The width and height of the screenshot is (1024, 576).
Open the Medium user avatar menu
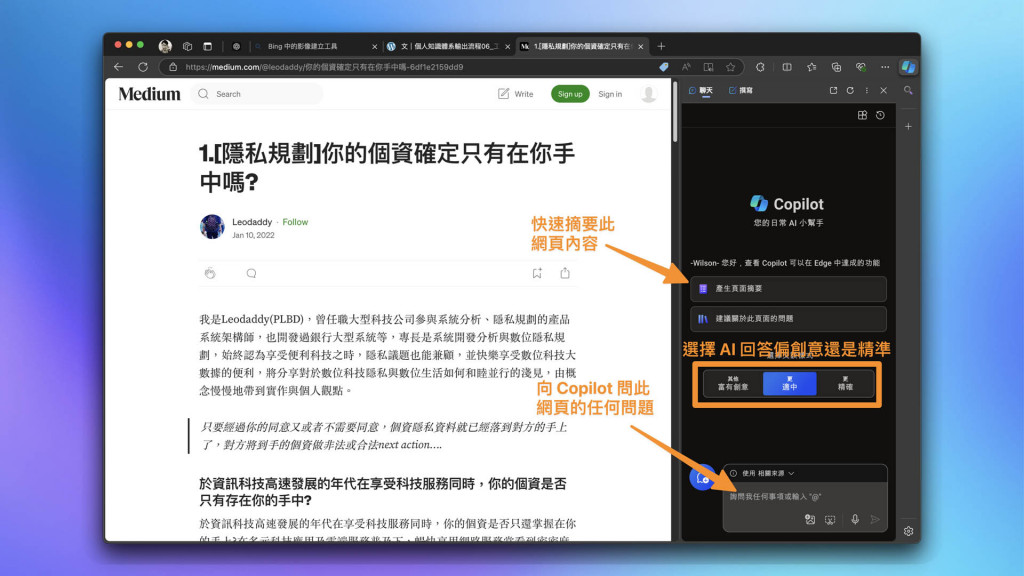648,94
